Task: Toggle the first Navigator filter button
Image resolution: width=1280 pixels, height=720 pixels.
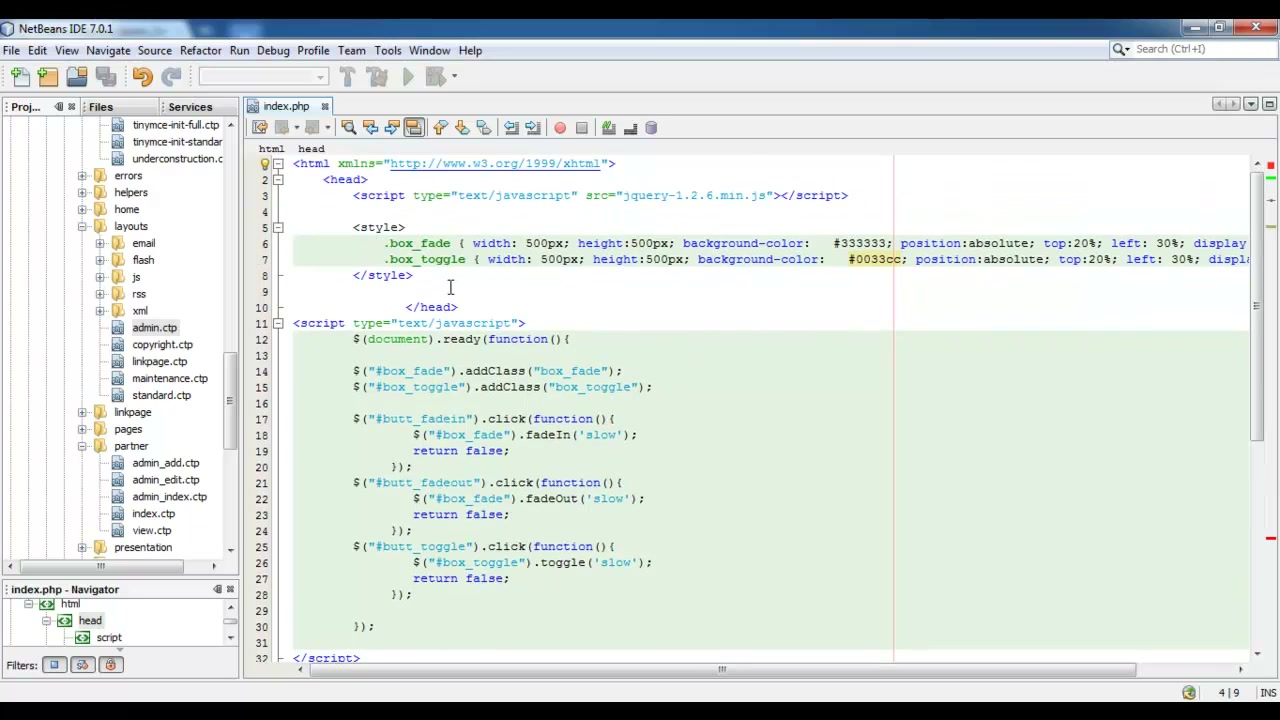Action: coord(54,665)
